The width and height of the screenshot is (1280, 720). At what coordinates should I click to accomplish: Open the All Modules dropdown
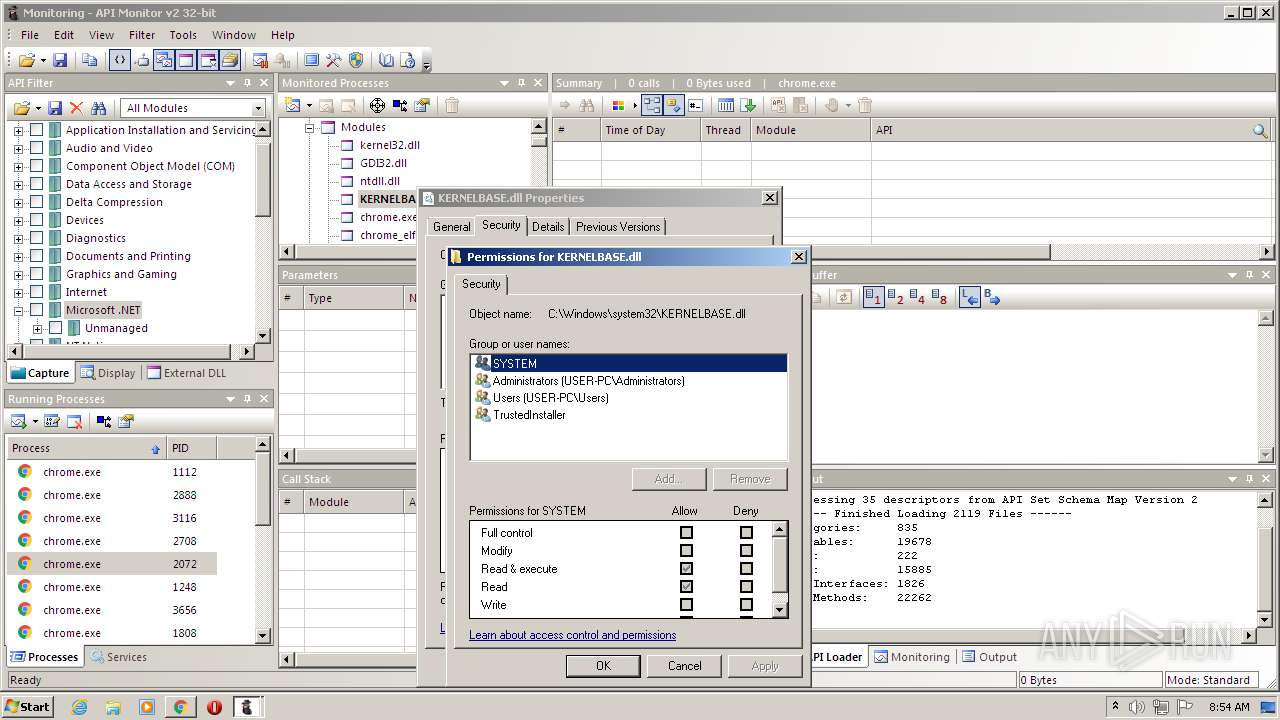tap(257, 108)
